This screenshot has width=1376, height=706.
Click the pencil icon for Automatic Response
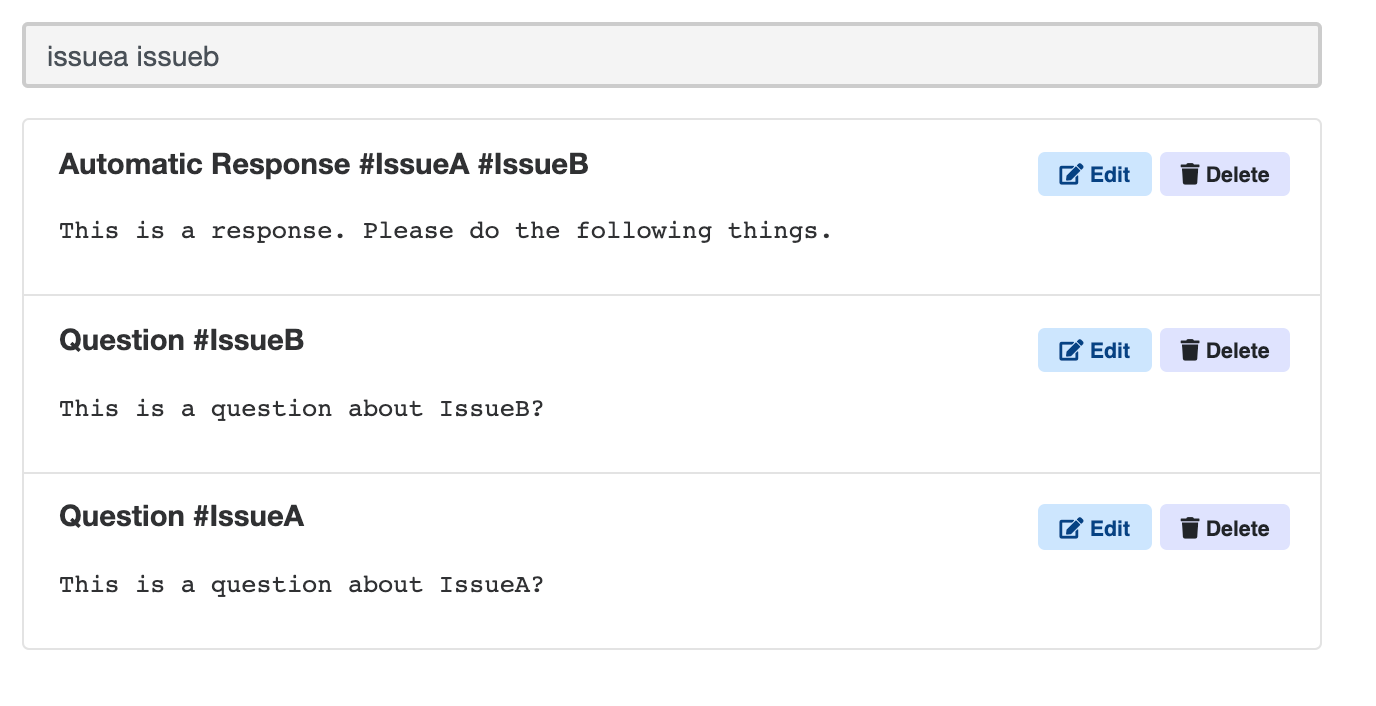click(1071, 175)
